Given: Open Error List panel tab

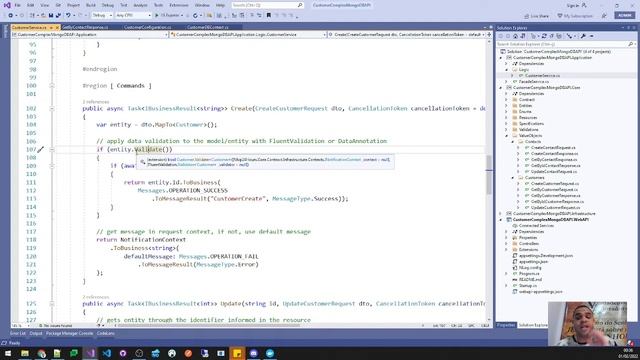Looking at the screenshot, I should coord(18,333).
